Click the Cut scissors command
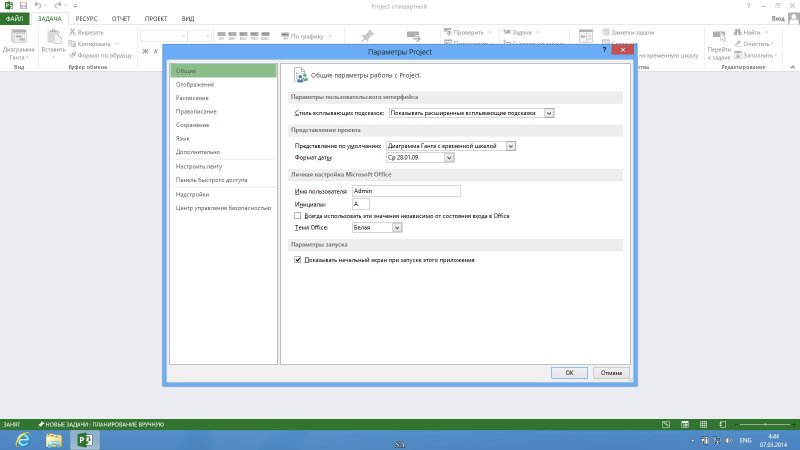The image size is (800, 450). point(86,32)
